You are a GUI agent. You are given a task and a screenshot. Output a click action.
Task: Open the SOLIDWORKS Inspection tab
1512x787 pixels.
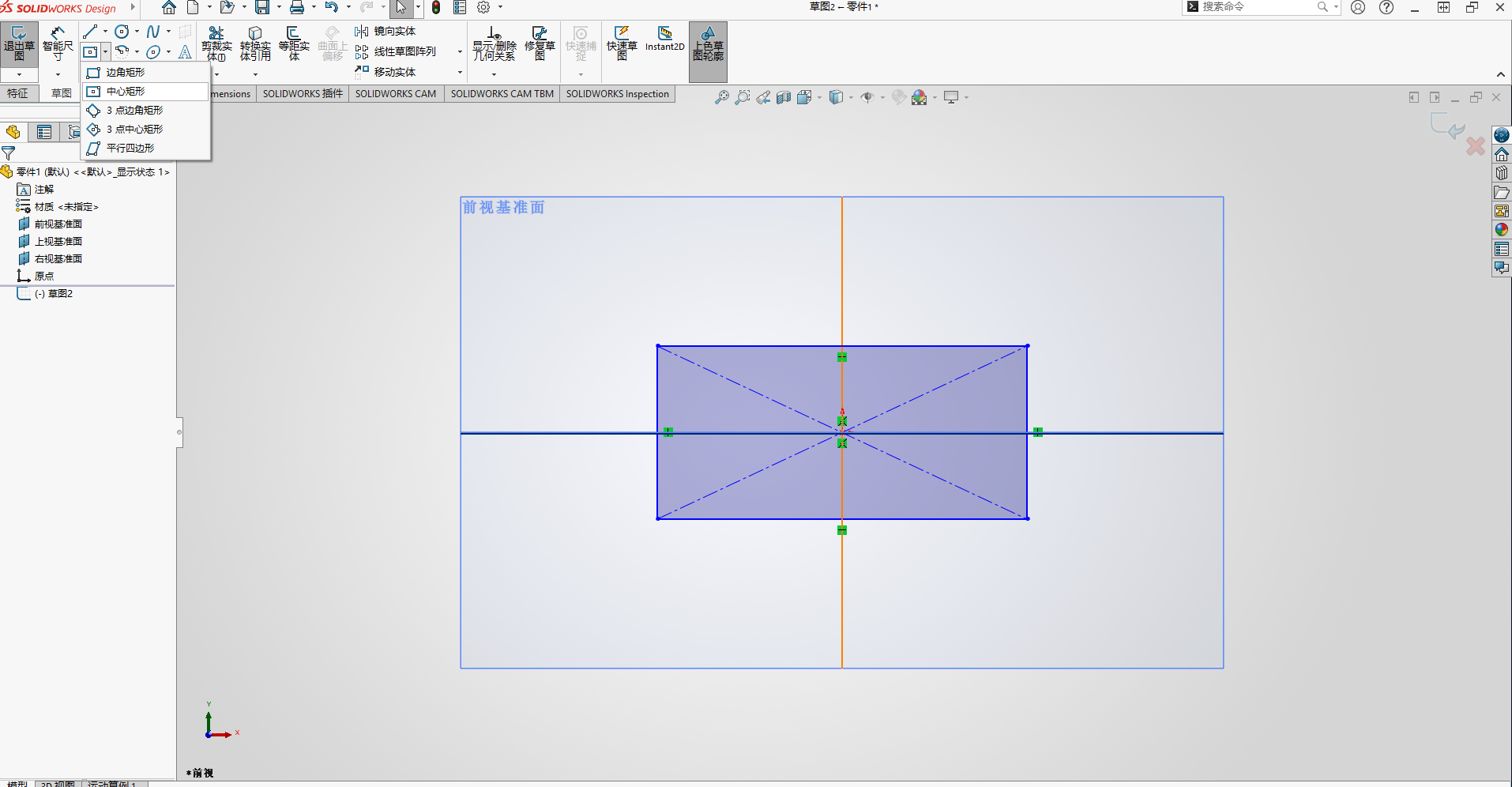coord(618,93)
